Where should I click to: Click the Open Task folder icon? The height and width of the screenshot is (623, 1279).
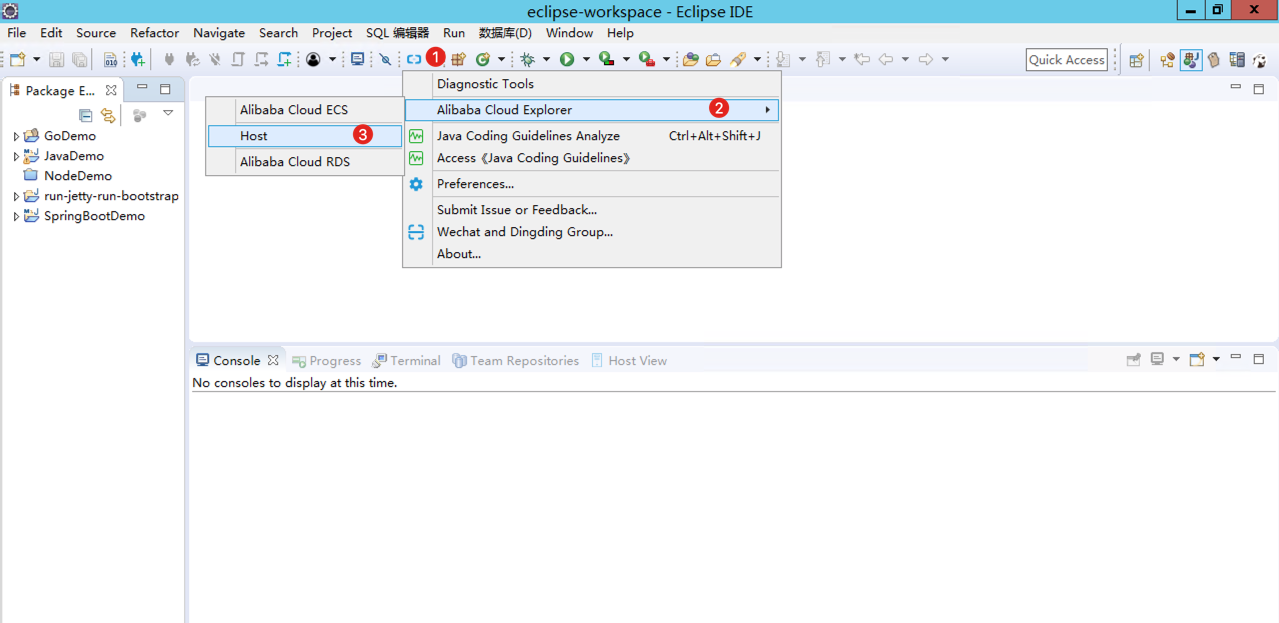(x=713, y=60)
